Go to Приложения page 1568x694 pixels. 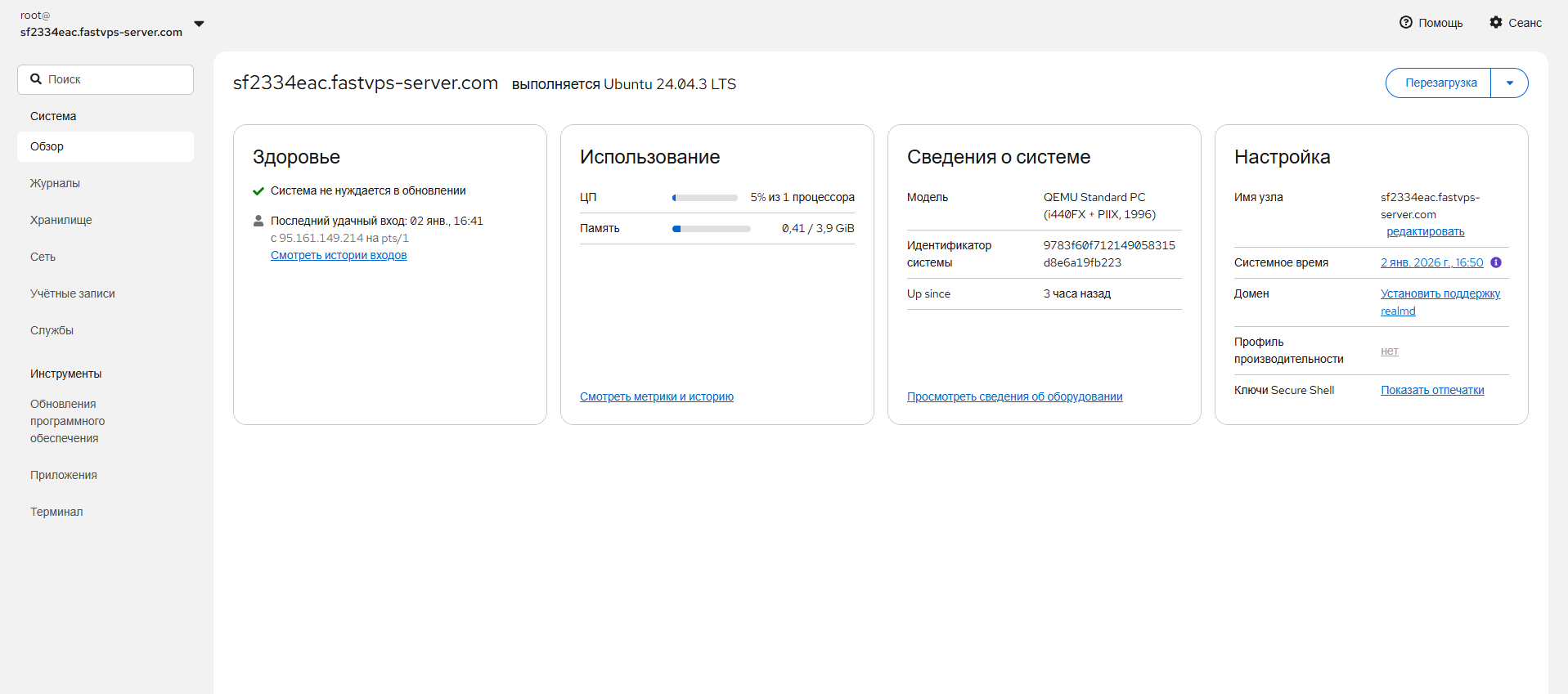(106, 475)
